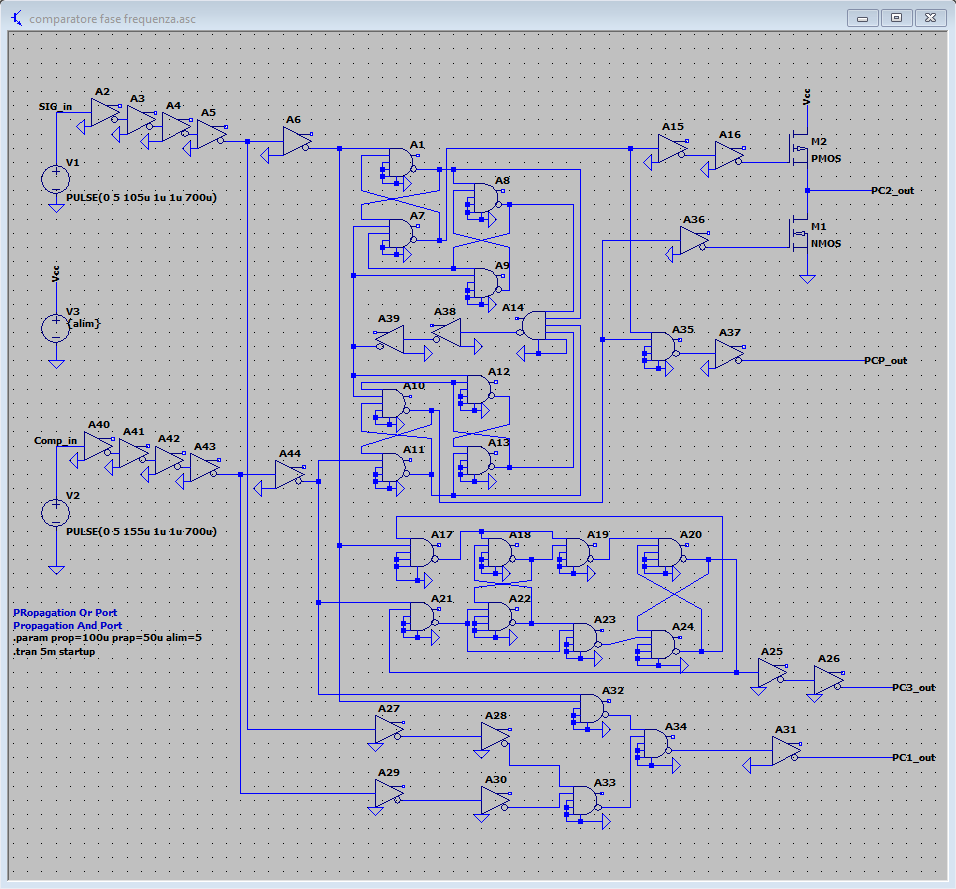Click the LTspice icon in the title bar
The width and height of the screenshot is (956, 889).
(x=16, y=18)
